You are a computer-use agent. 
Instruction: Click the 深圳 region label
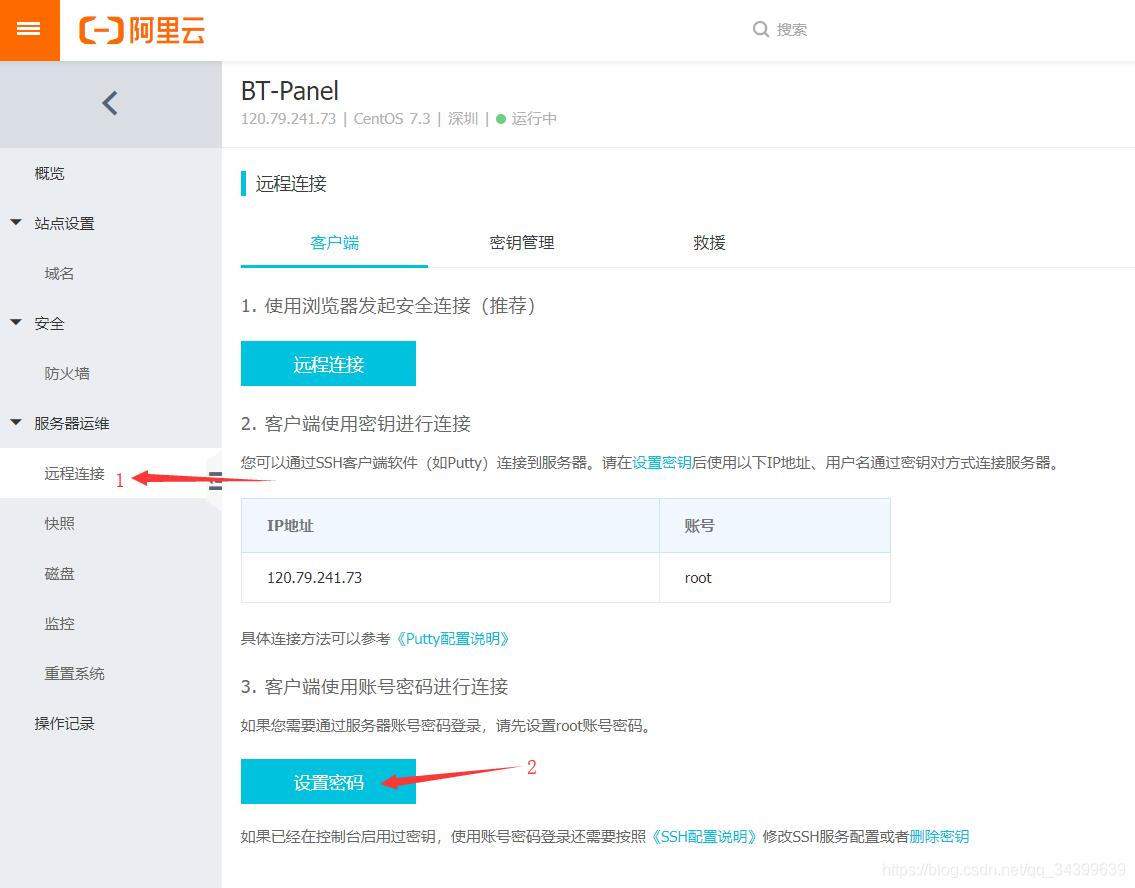463,119
